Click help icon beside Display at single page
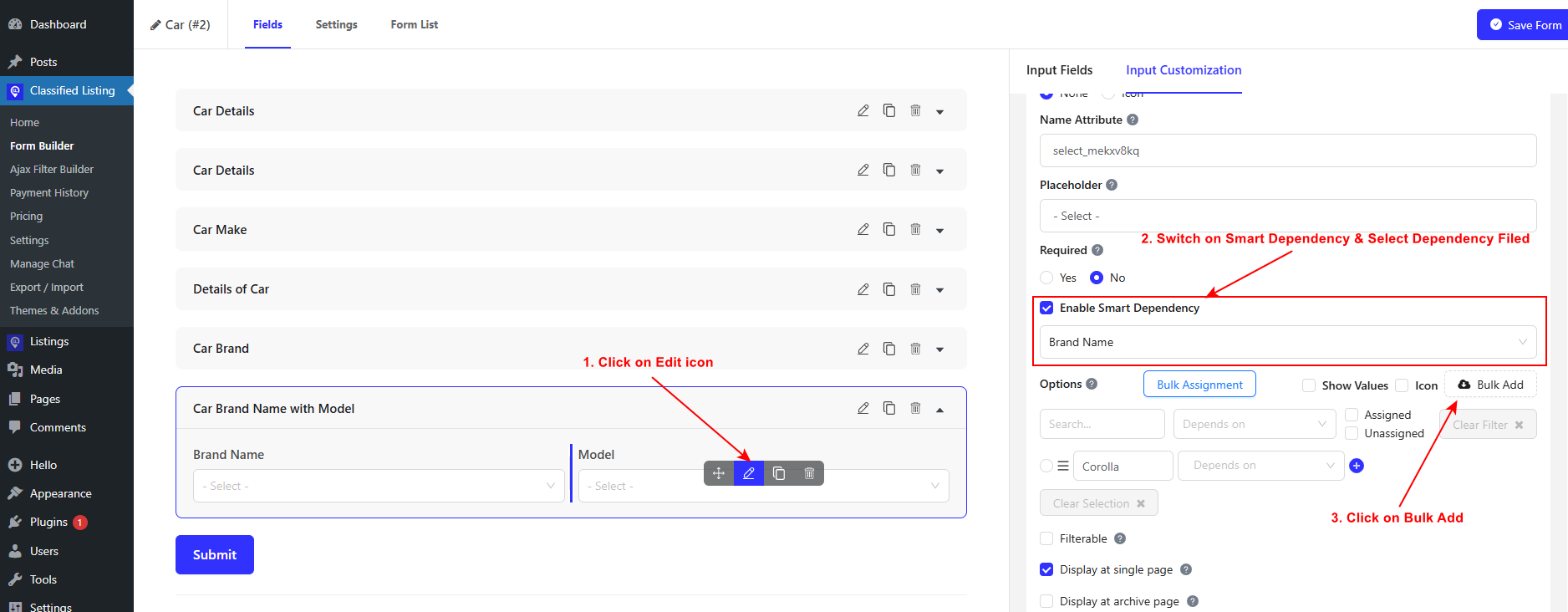The image size is (1568, 612). [x=1186, y=569]
